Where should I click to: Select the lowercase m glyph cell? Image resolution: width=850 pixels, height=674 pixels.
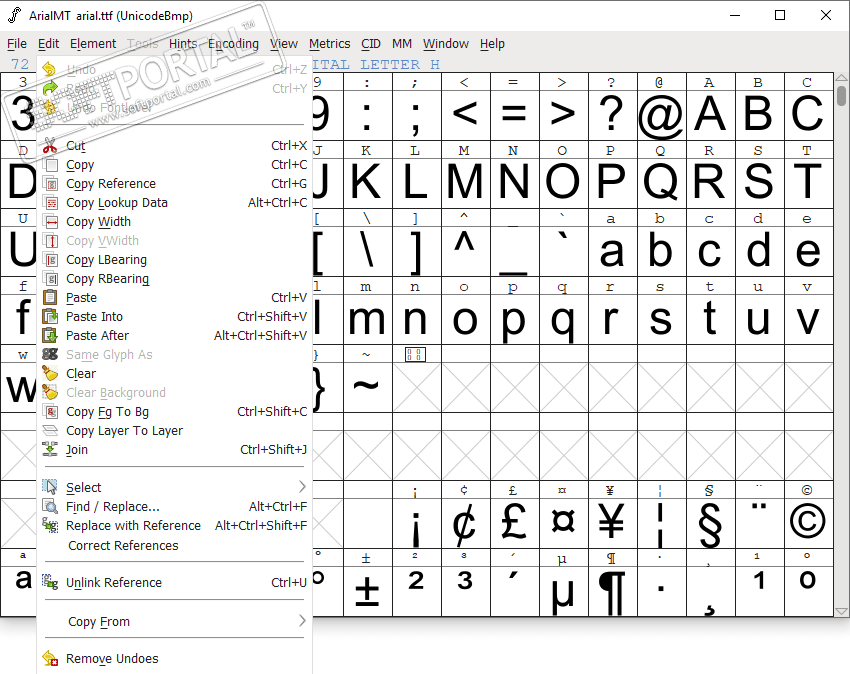click(x=368, y=319)
